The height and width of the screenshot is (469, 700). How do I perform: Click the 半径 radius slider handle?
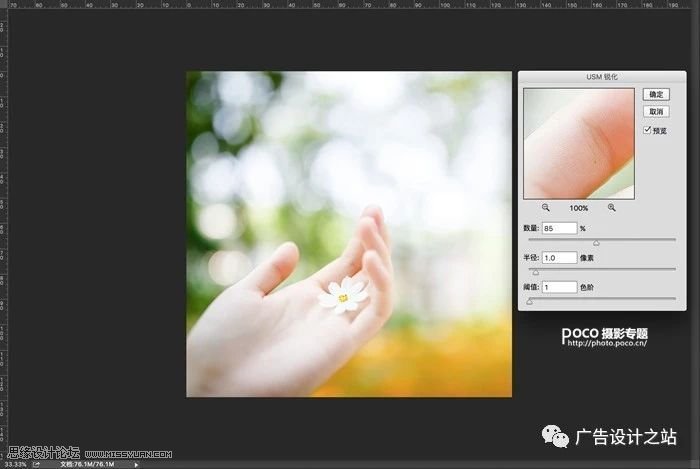(x=534, y=272)
